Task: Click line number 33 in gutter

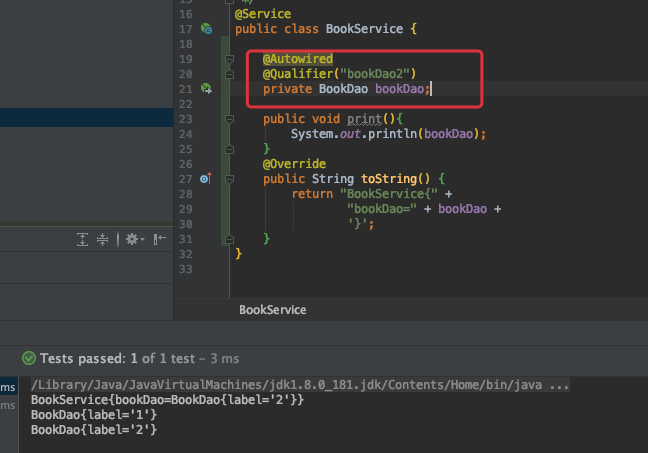Action: (x=186, y=269)
